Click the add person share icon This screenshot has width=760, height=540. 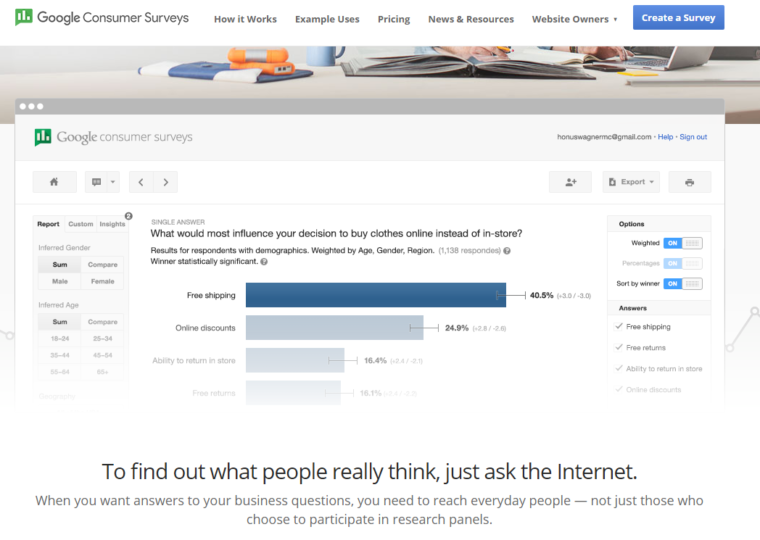[570, 182]
